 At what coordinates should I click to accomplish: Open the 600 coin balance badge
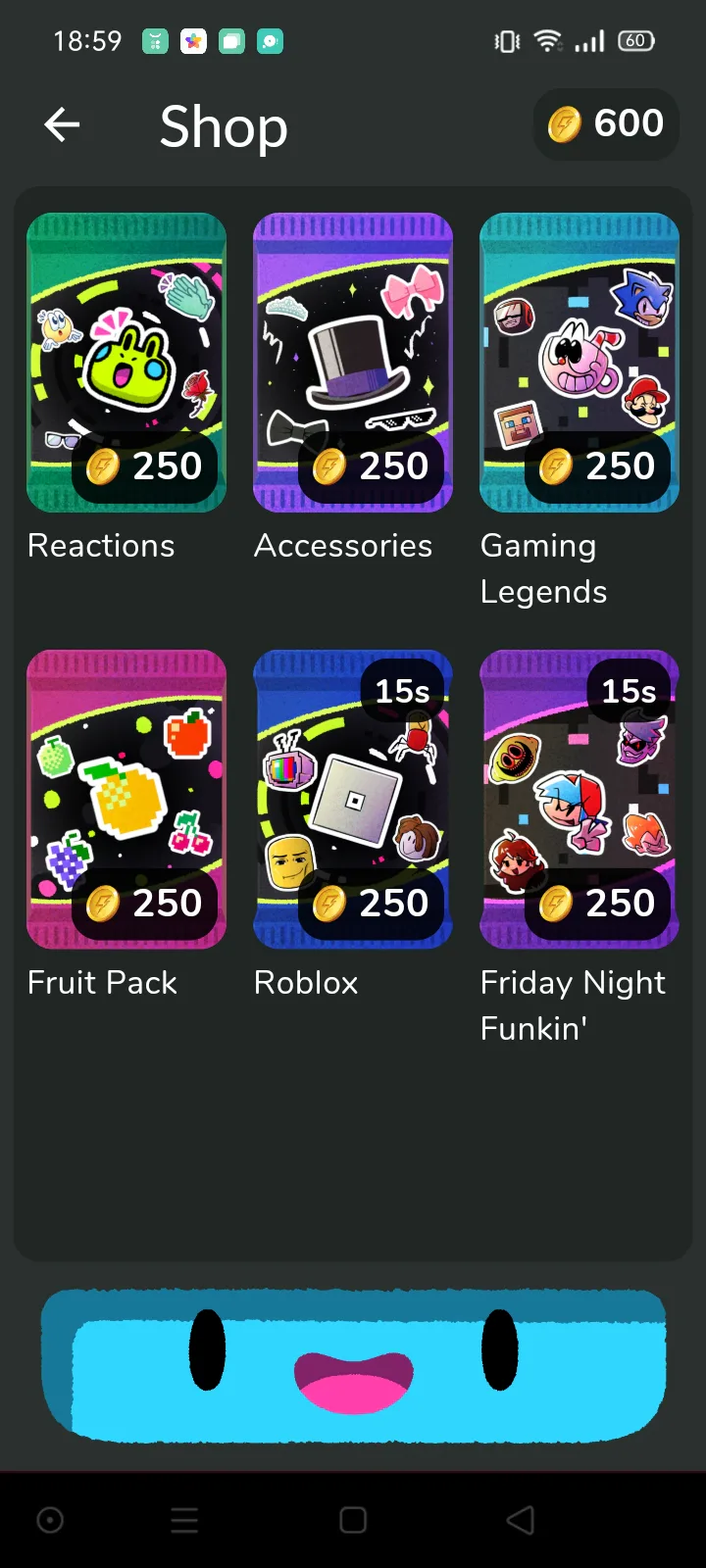tap(606, 124)
